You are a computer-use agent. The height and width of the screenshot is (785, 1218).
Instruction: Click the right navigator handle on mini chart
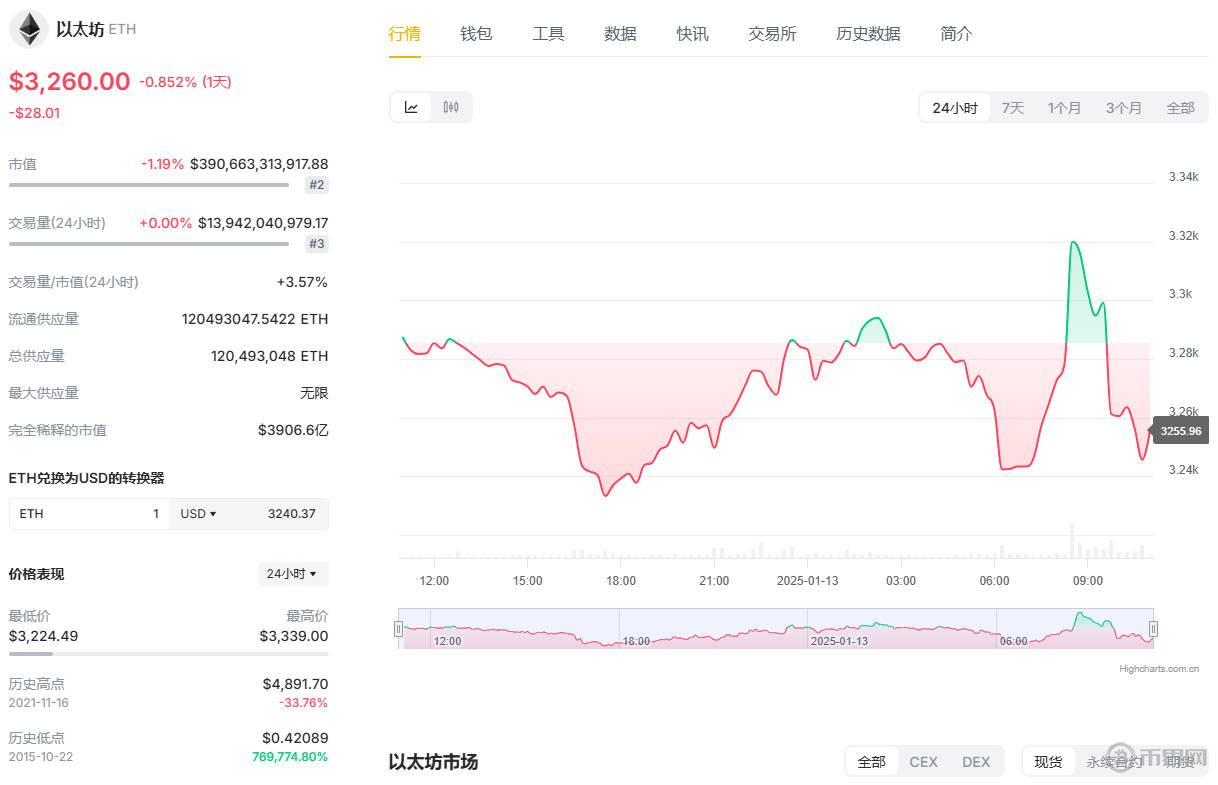pyautogui.click(x=1154, y=628)
